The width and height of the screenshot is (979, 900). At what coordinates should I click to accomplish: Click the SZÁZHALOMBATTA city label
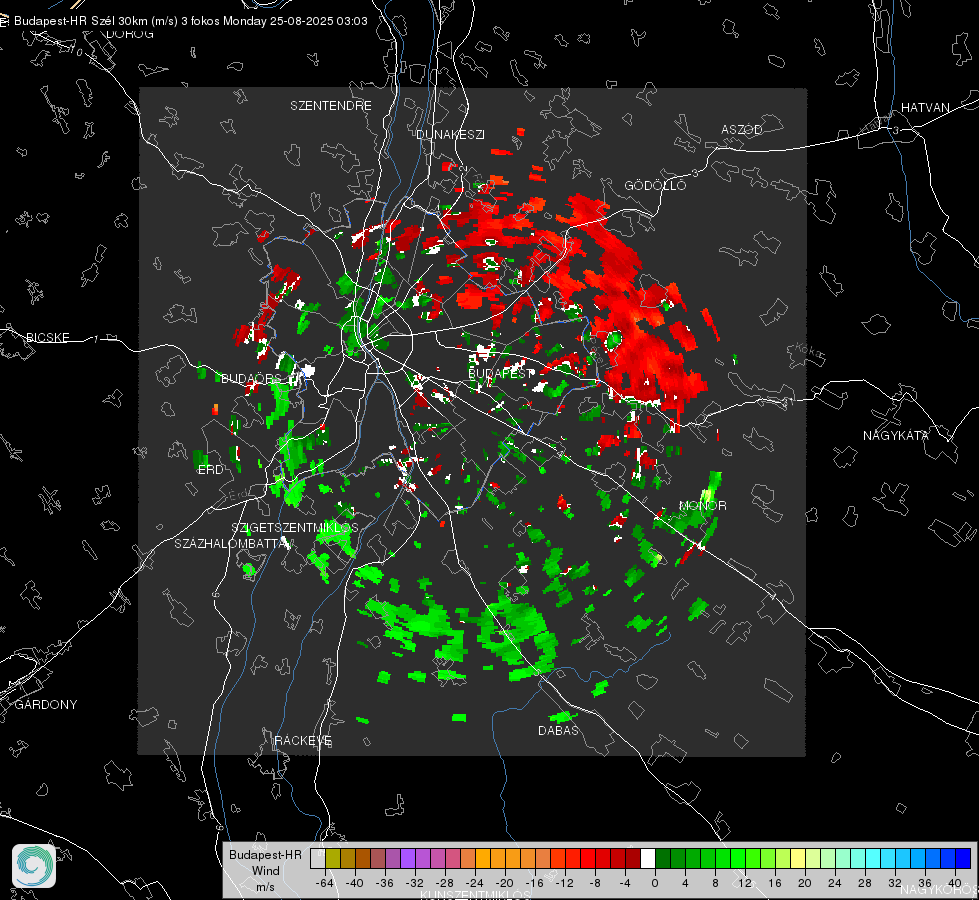click(x=232, y=543)
